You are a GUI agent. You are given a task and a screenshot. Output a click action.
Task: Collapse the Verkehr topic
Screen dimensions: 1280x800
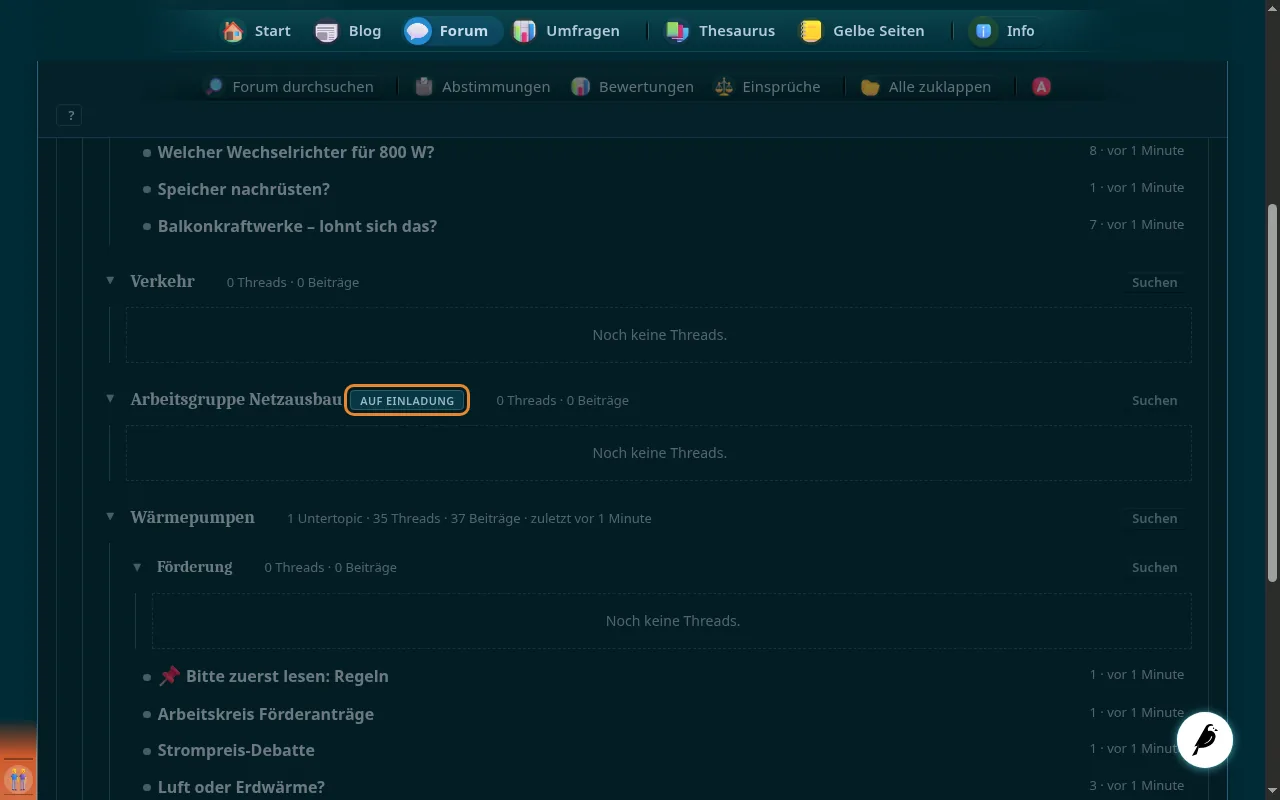click(110, 281)
